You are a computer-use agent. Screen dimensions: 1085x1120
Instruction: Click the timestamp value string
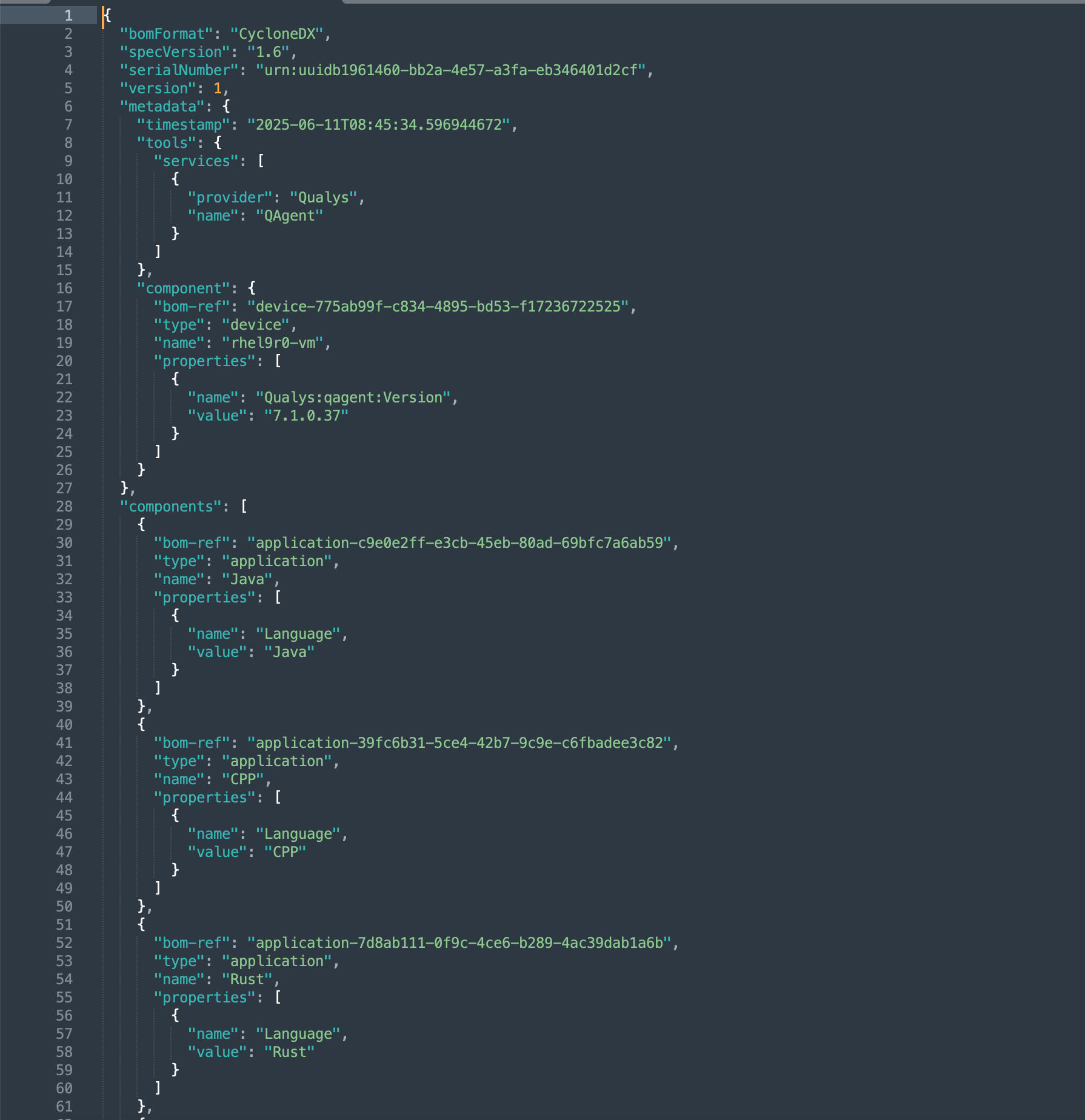379,125
